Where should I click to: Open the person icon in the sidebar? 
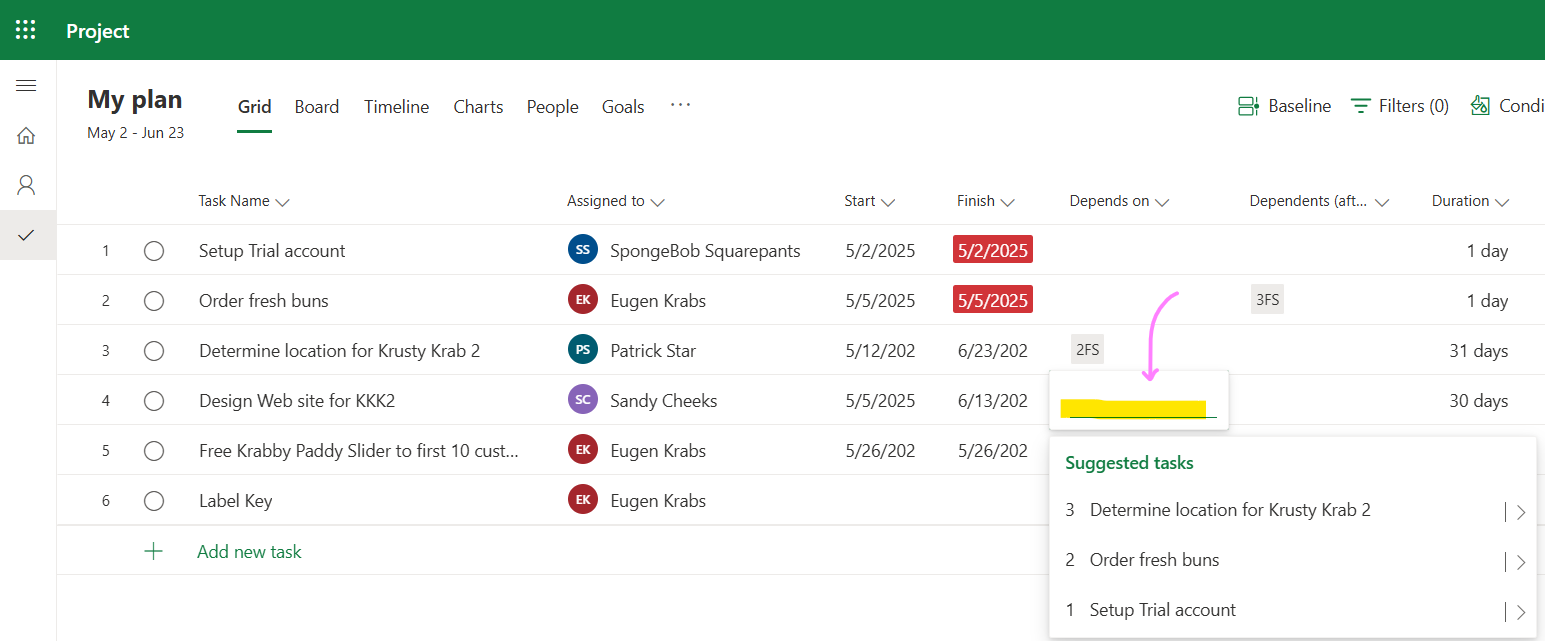26,185
